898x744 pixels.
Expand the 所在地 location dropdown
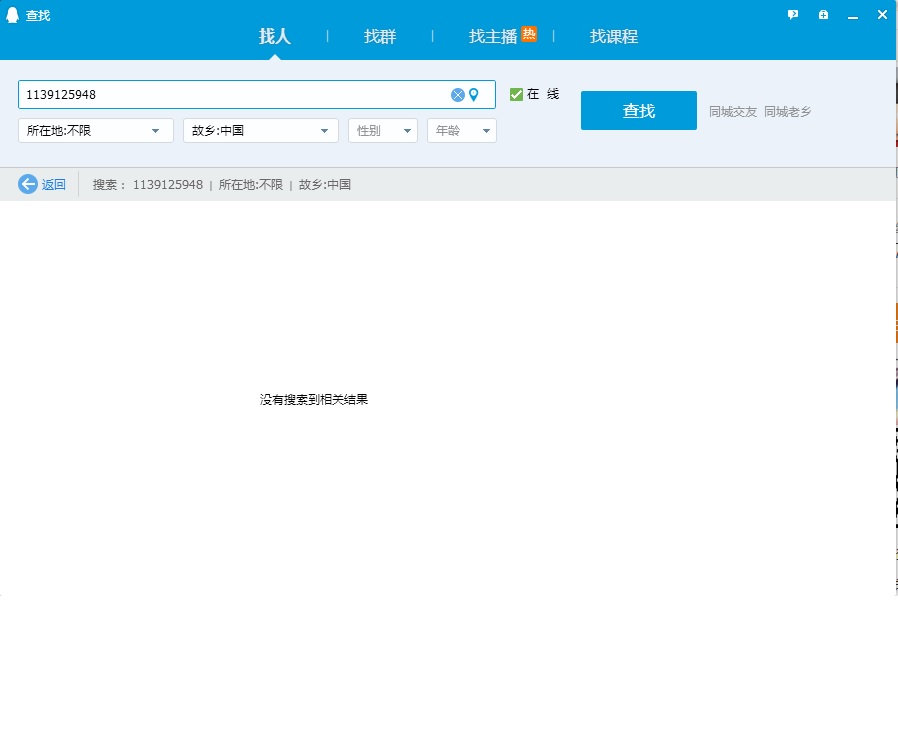point(94,131)
